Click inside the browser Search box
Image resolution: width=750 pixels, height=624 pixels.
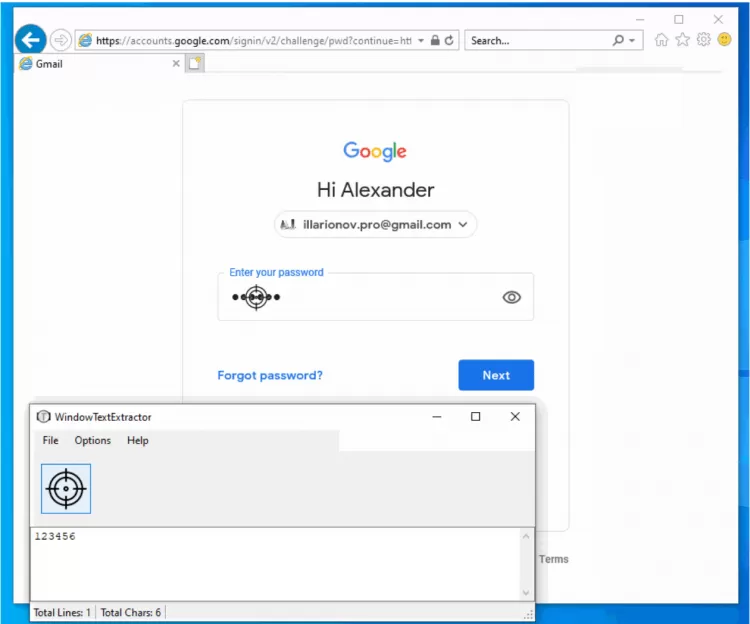[538, 41]
